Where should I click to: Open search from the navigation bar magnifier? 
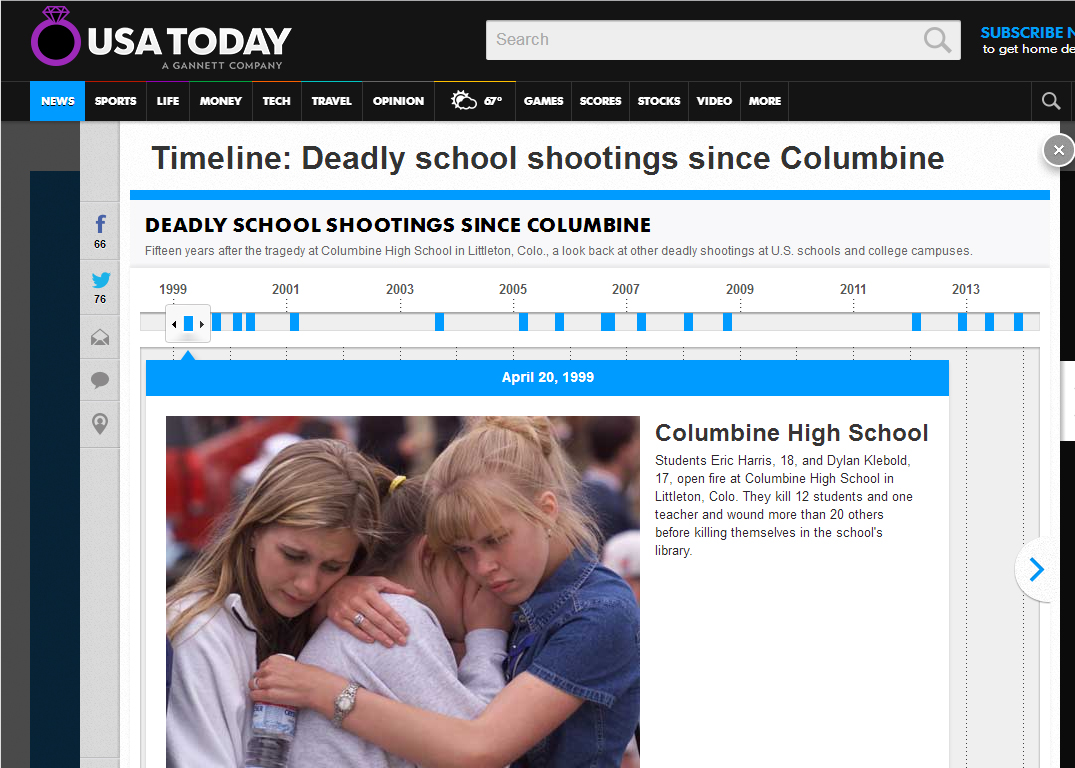[1050, 101]
